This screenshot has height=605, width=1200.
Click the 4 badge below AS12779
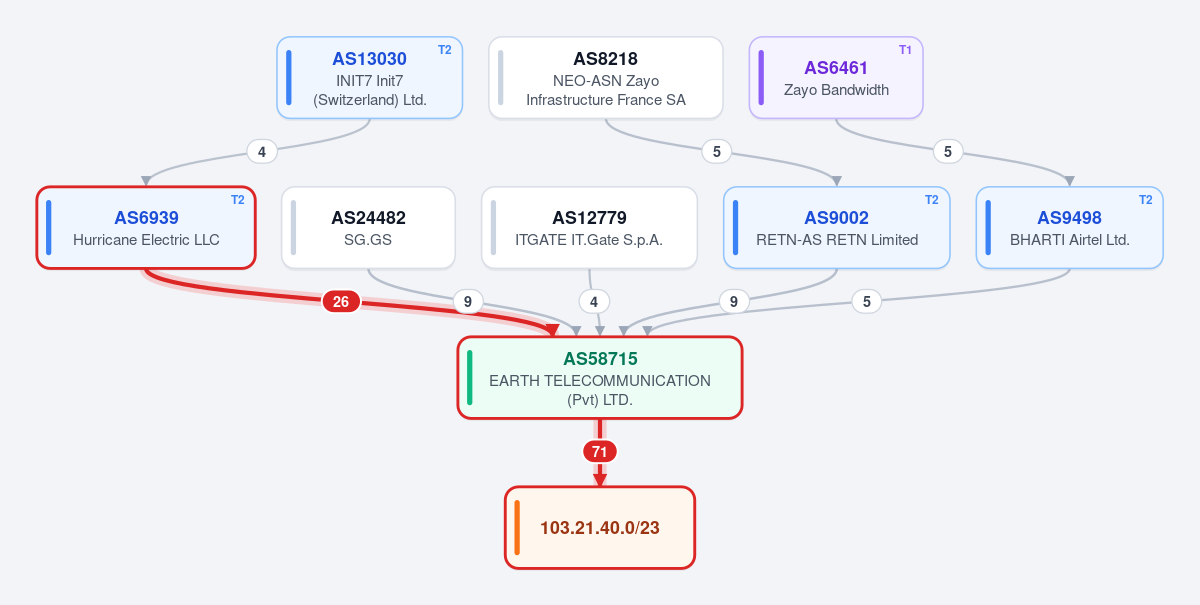[x=594, y=301]
